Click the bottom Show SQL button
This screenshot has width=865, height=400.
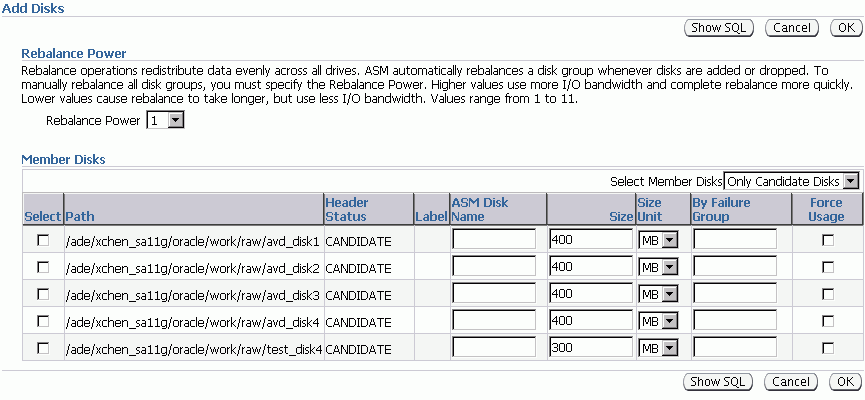coord(718,382)
